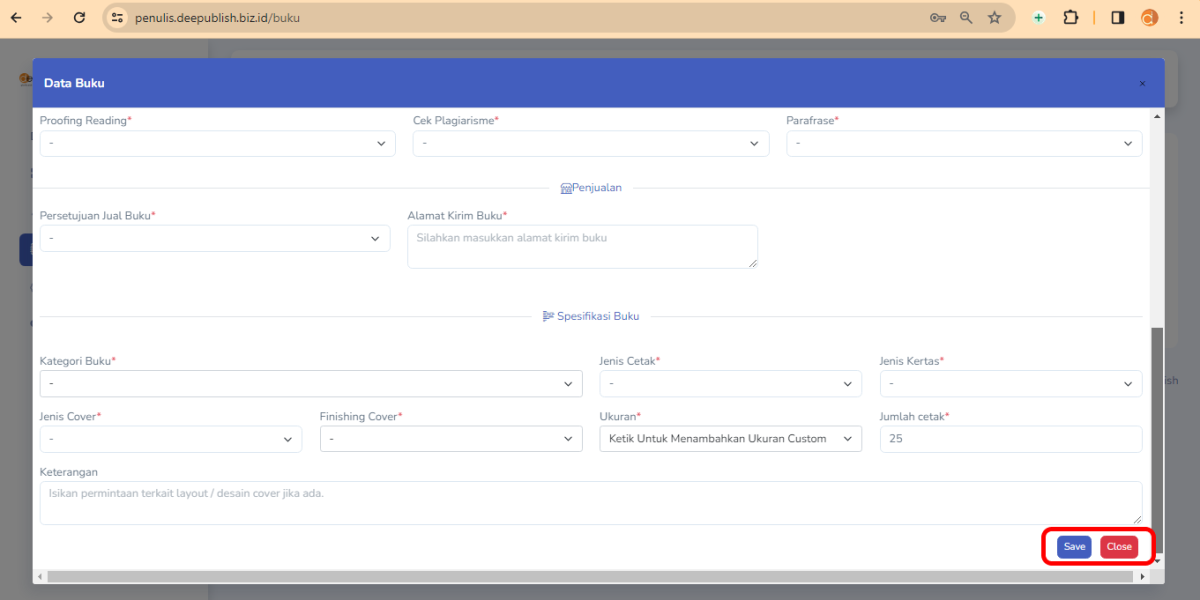The height and width of the screenshot is (600, 1200).
Task: Bookmark this page with the star icon
Action: (x=994, y=17)
